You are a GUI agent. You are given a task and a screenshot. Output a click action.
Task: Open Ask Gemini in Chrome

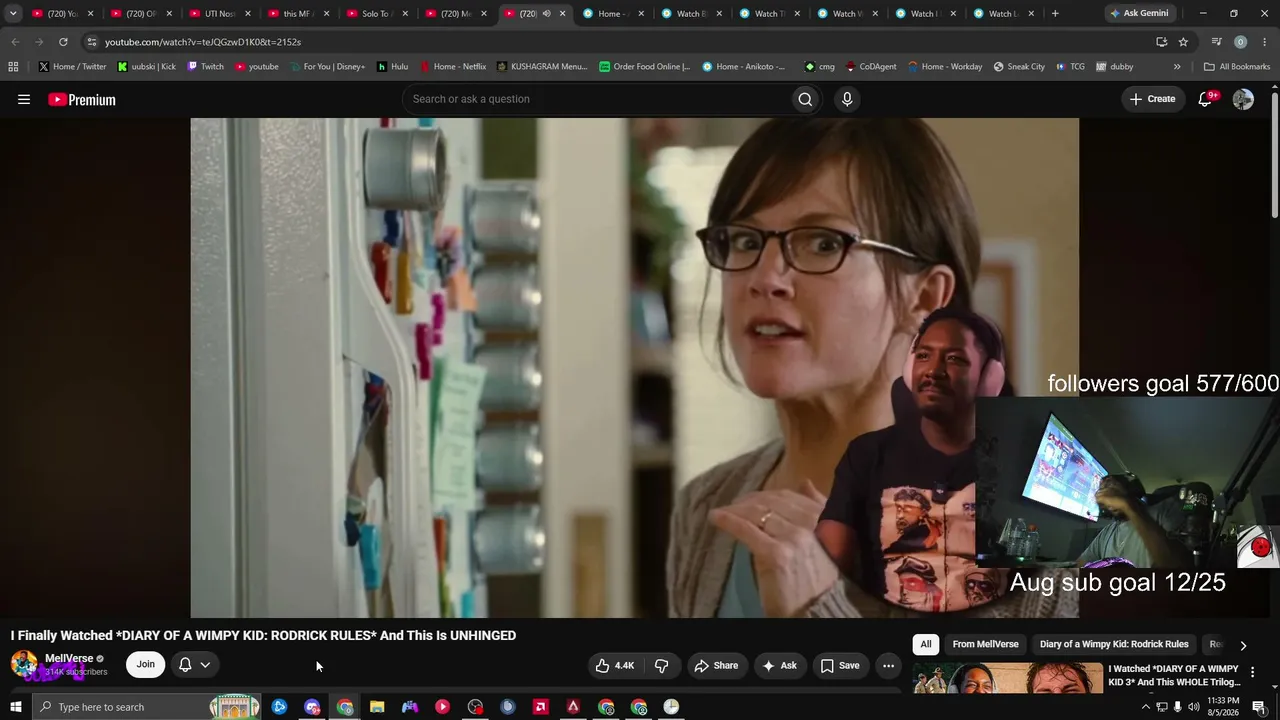click(1139, 14)
